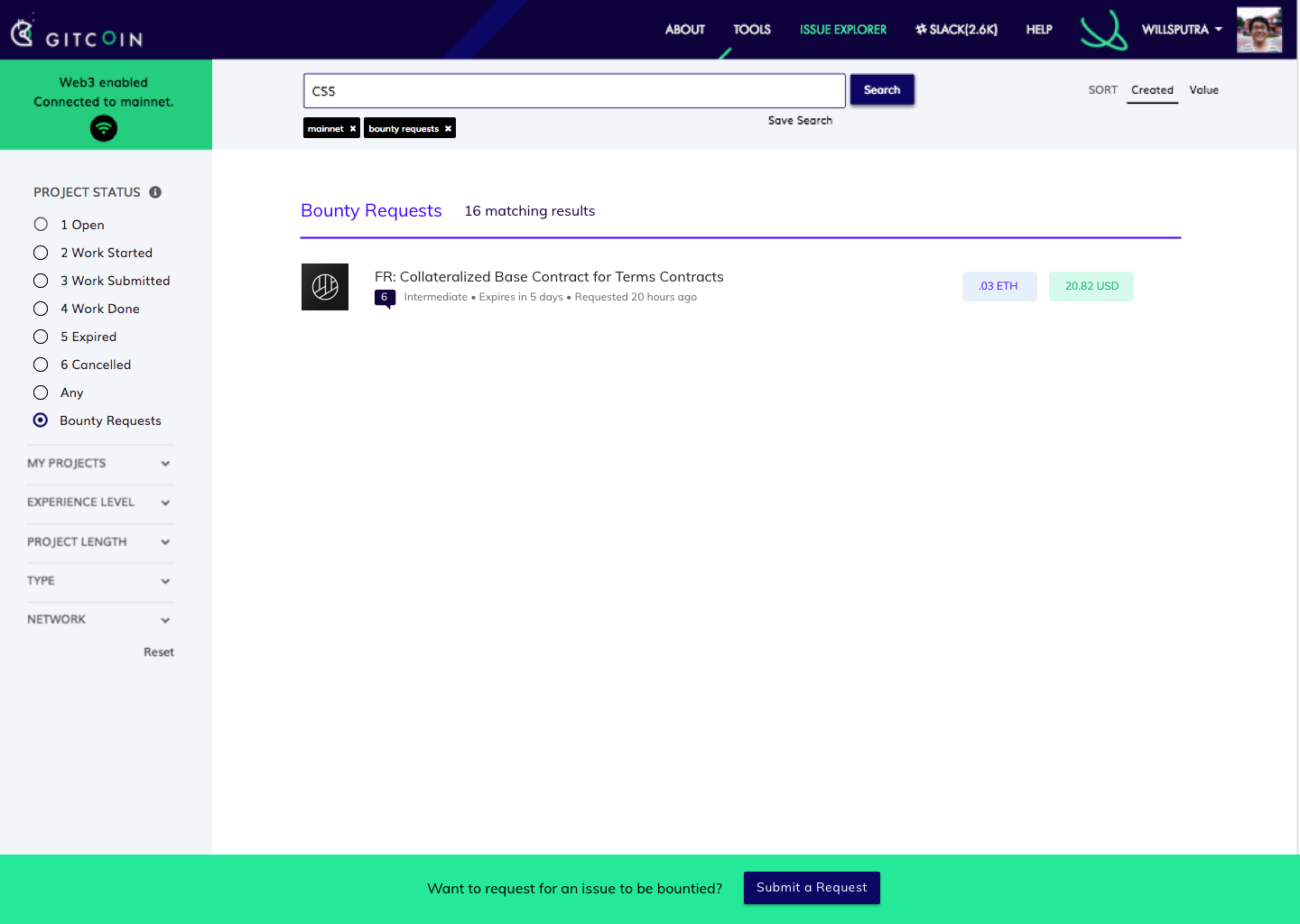The width and height of the screenshot is (1300, 924).
Task: Click the 16 matching results text
Action: point(530,211)
